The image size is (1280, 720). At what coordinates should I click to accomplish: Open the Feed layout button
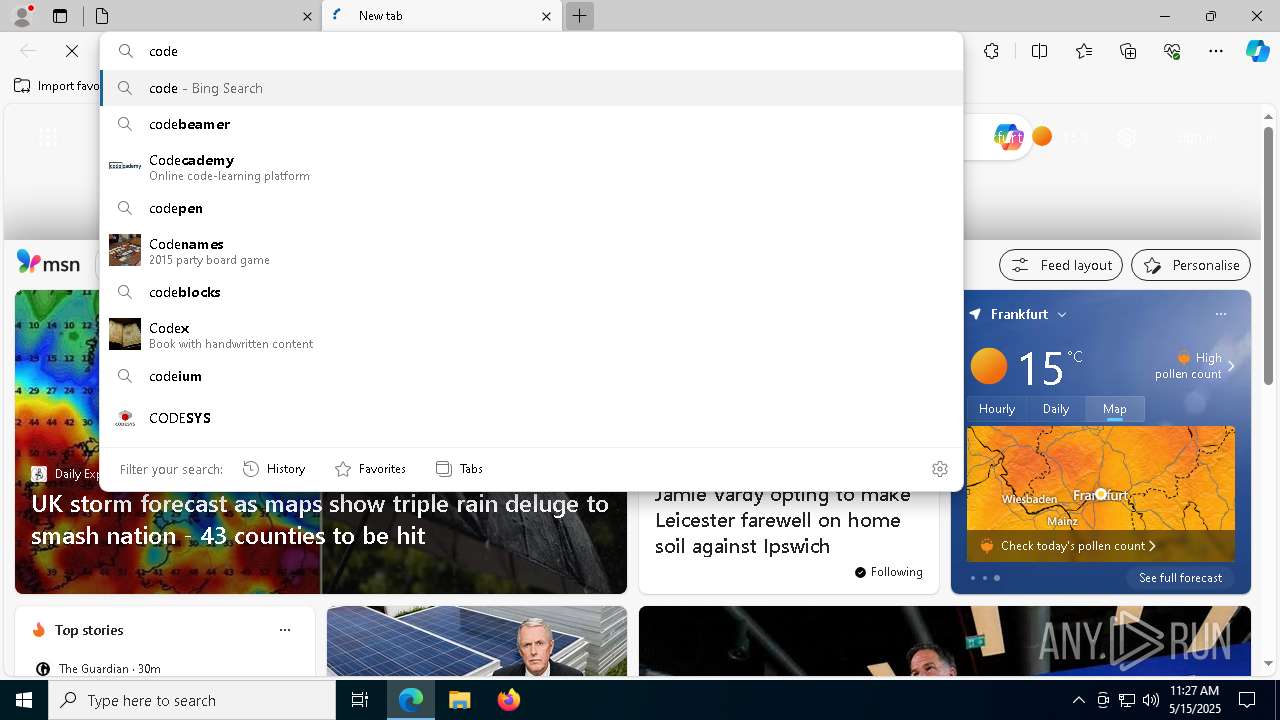click(1061, 265)
